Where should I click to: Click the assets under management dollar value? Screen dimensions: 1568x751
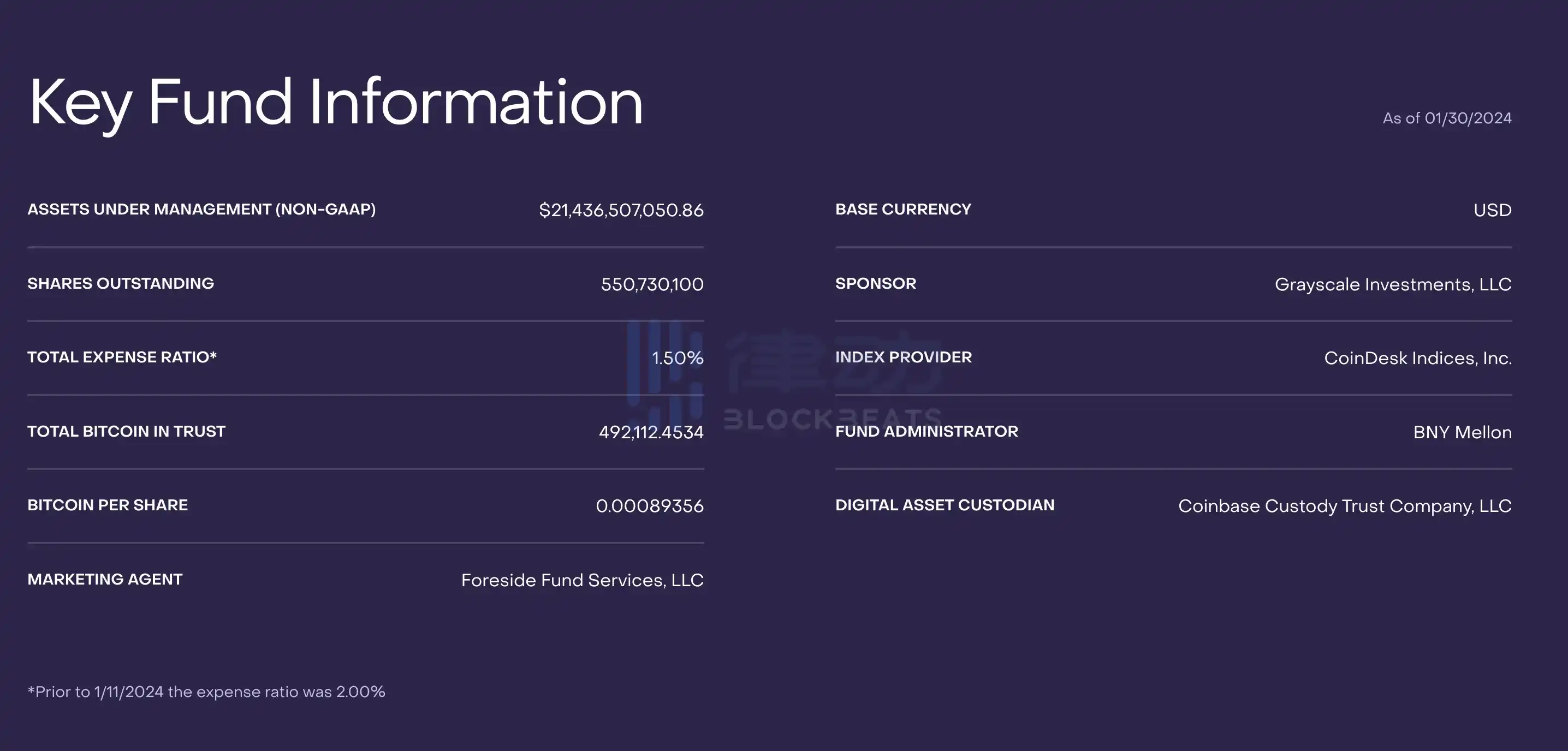coord(621,210)
